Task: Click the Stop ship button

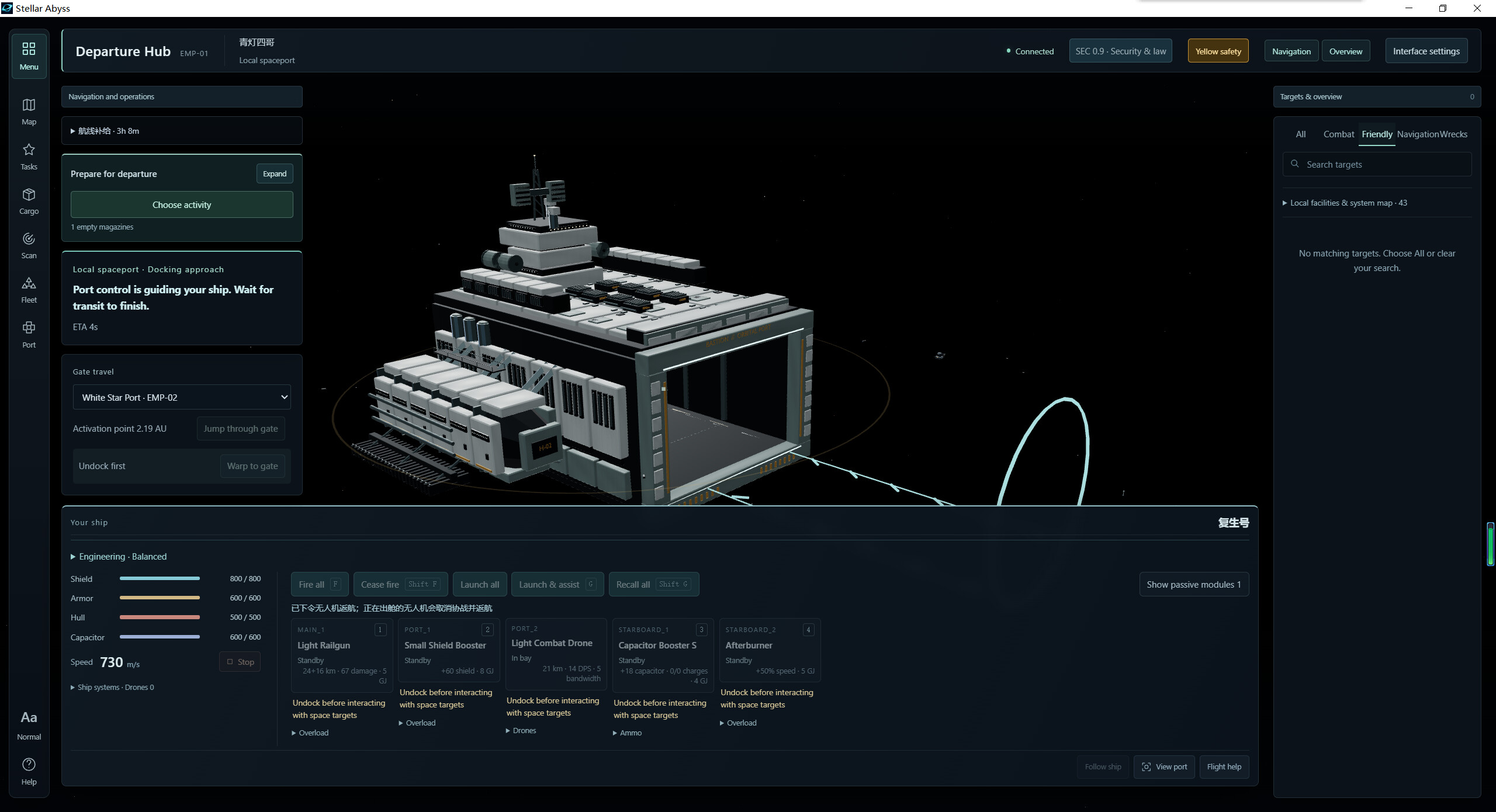Action: click(x=240, y=662)
